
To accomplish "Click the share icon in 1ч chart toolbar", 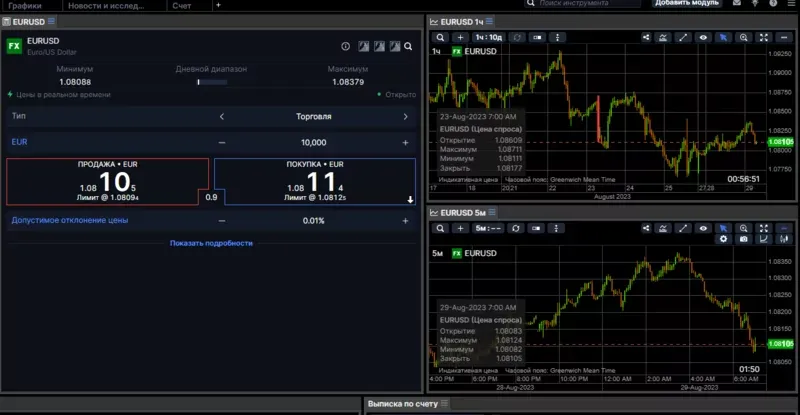I will [x=646, y=37].
